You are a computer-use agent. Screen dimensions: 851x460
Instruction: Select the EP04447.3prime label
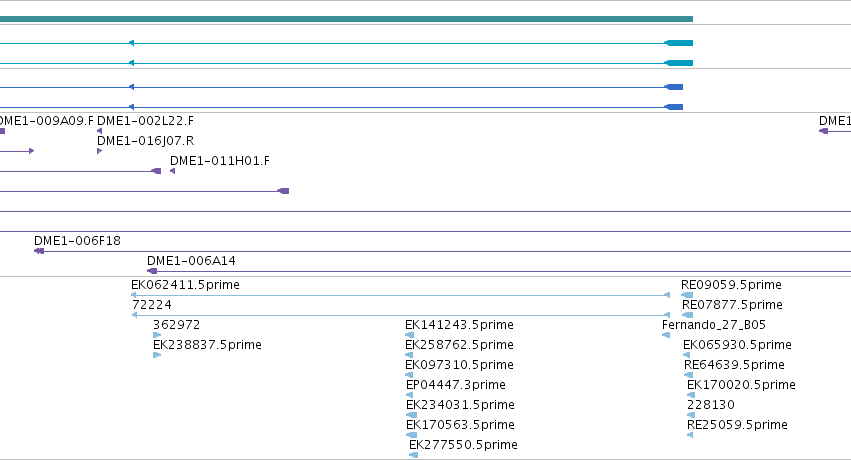(x=456, y=385)
